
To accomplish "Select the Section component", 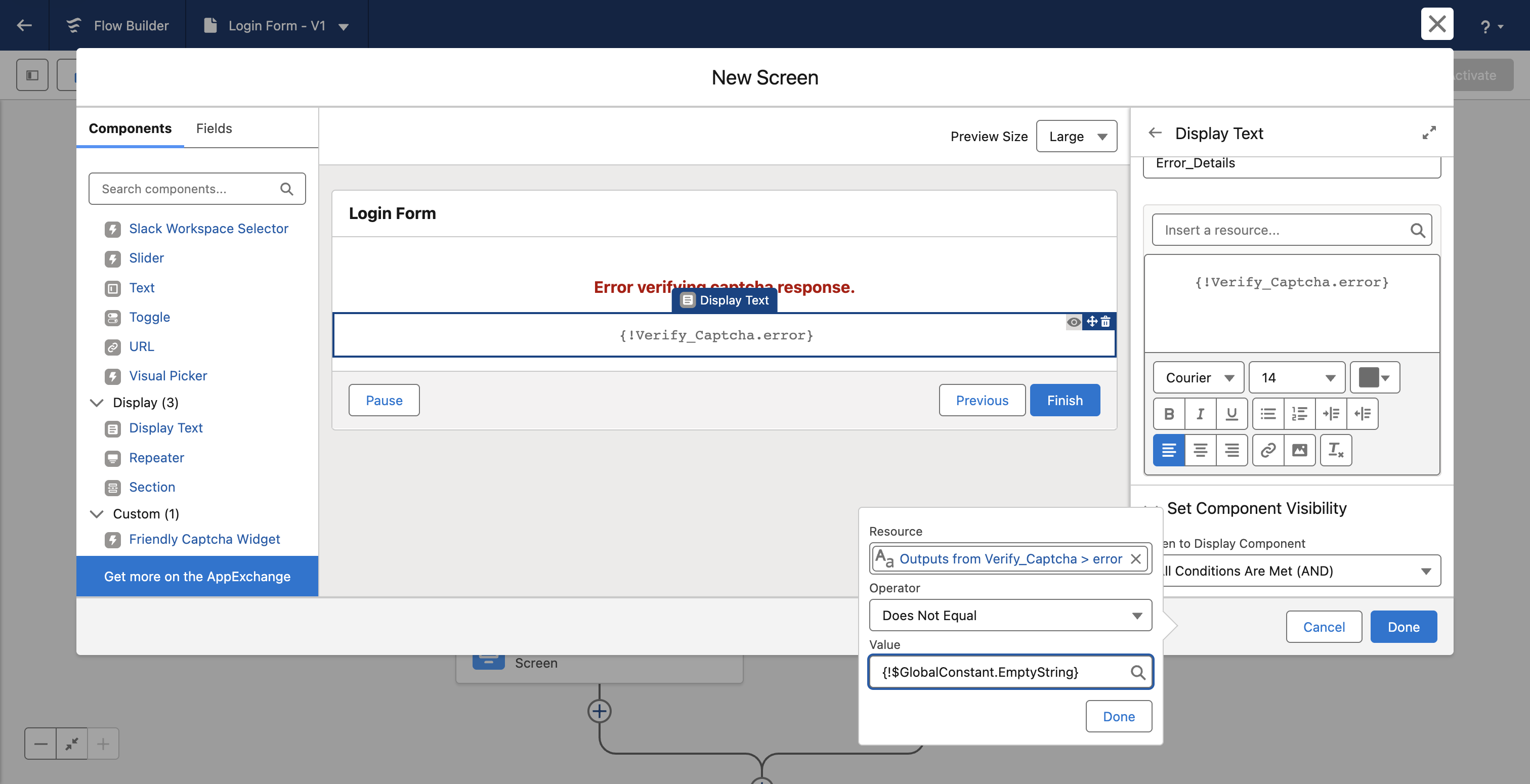I will coord(151,487).
